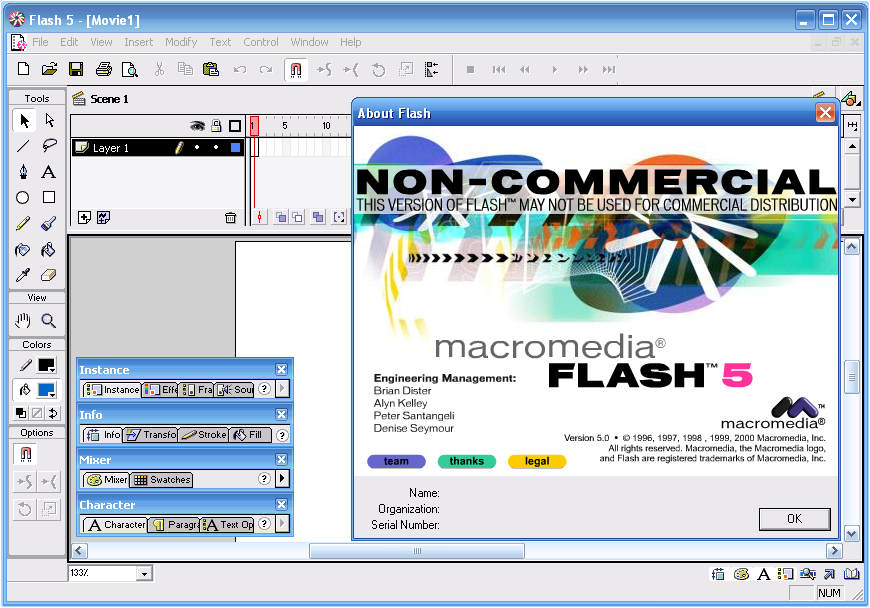Toggle eye column to hide all layers
Viewport: 870px width, 608px height.
click(x=197, y=126)
